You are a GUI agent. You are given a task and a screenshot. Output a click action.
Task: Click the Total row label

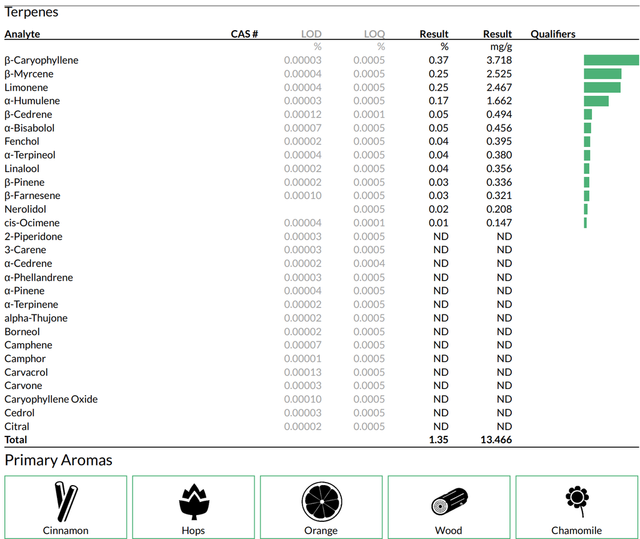[16, 439]
